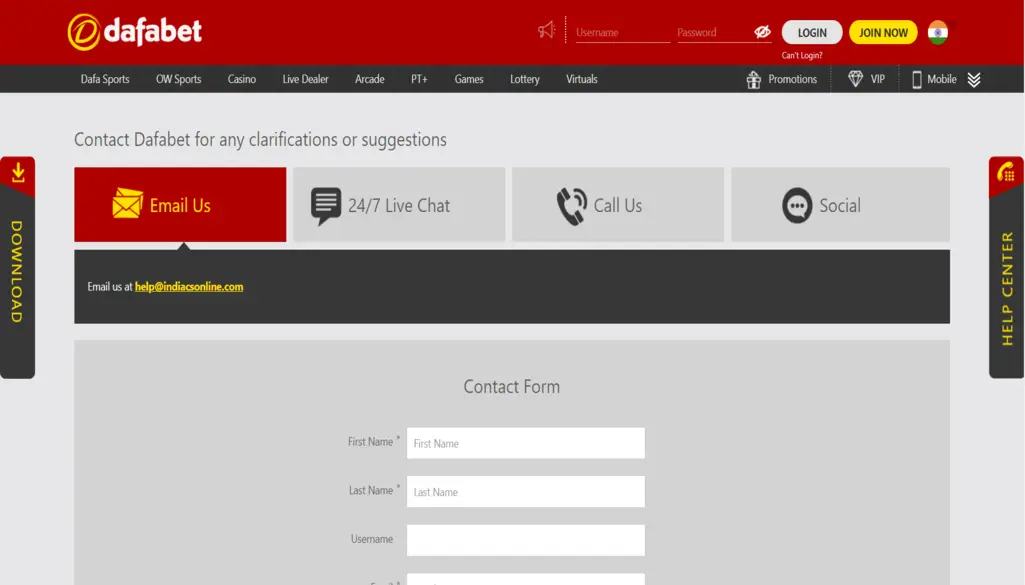Open the VIP text link
The width and height of the screenshot is (1025, 585).
877,79
